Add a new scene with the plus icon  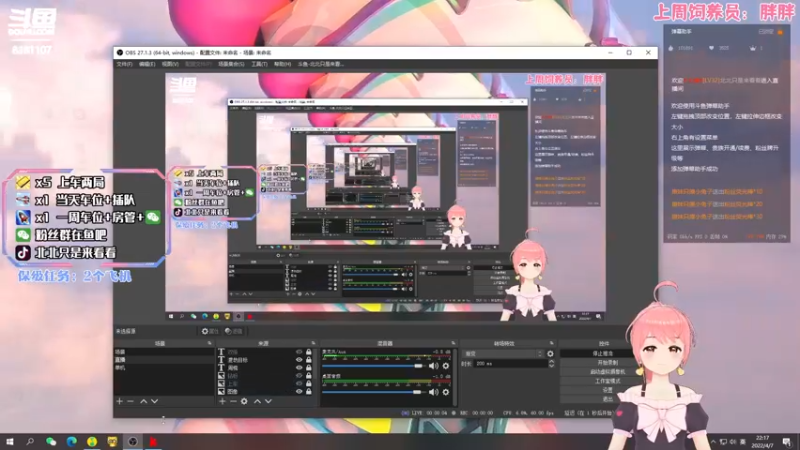point(119,402)
